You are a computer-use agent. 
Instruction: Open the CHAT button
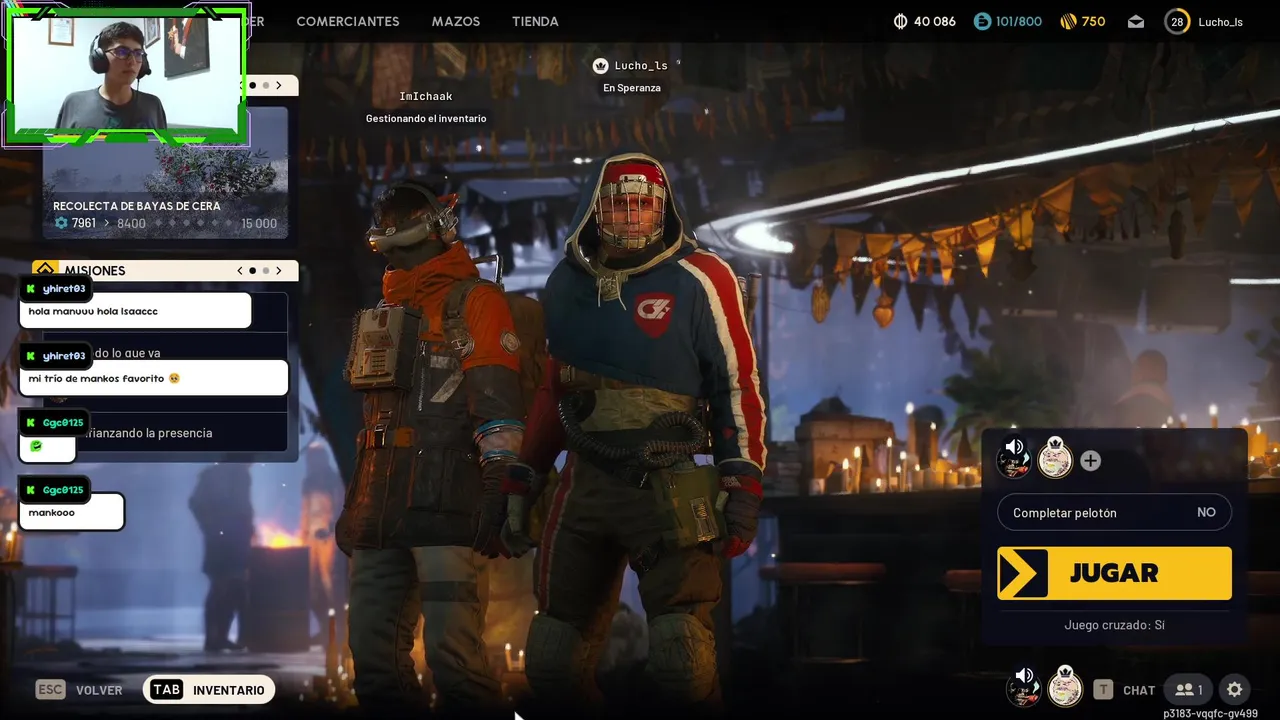pos(1139,690)
